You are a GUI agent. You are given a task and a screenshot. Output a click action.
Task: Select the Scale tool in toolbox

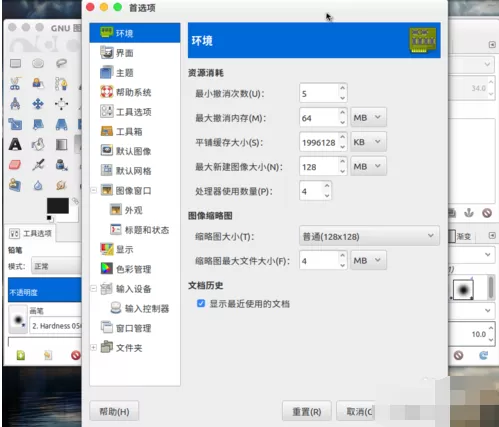[15, 124]
